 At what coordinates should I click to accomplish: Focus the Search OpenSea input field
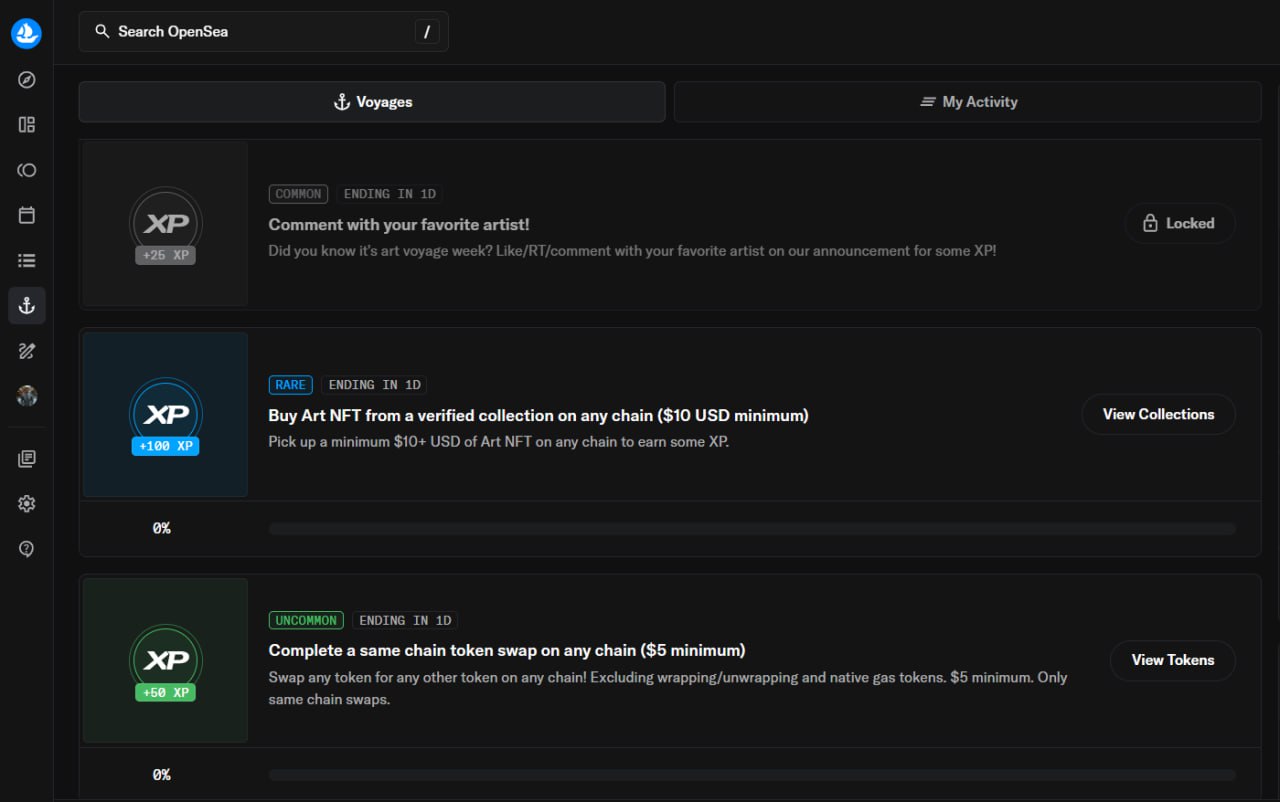(x=264, y=31)
